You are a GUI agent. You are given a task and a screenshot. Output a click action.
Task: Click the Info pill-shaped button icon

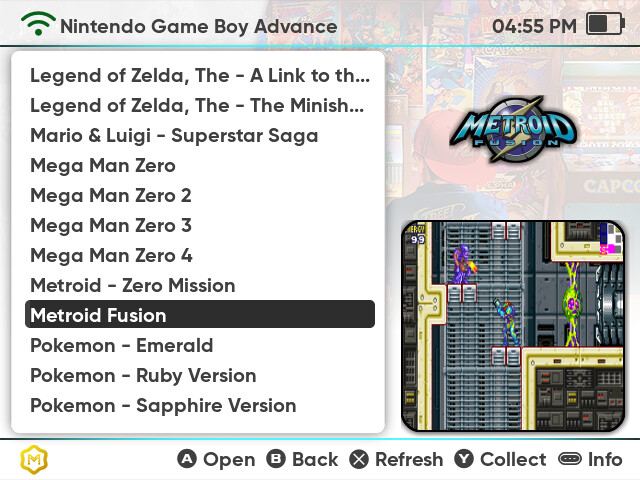pyautogui.click(x=570, y=460)
